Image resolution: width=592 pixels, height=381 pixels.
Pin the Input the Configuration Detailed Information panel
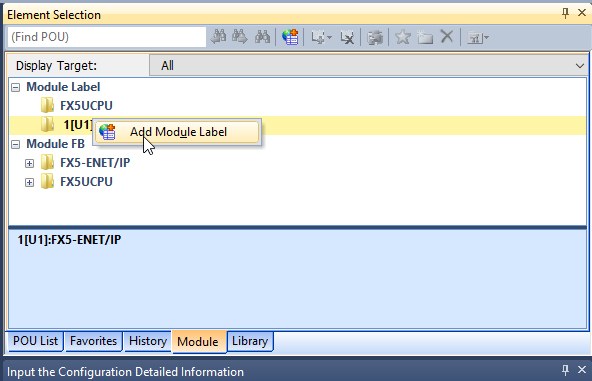point(565,370)
